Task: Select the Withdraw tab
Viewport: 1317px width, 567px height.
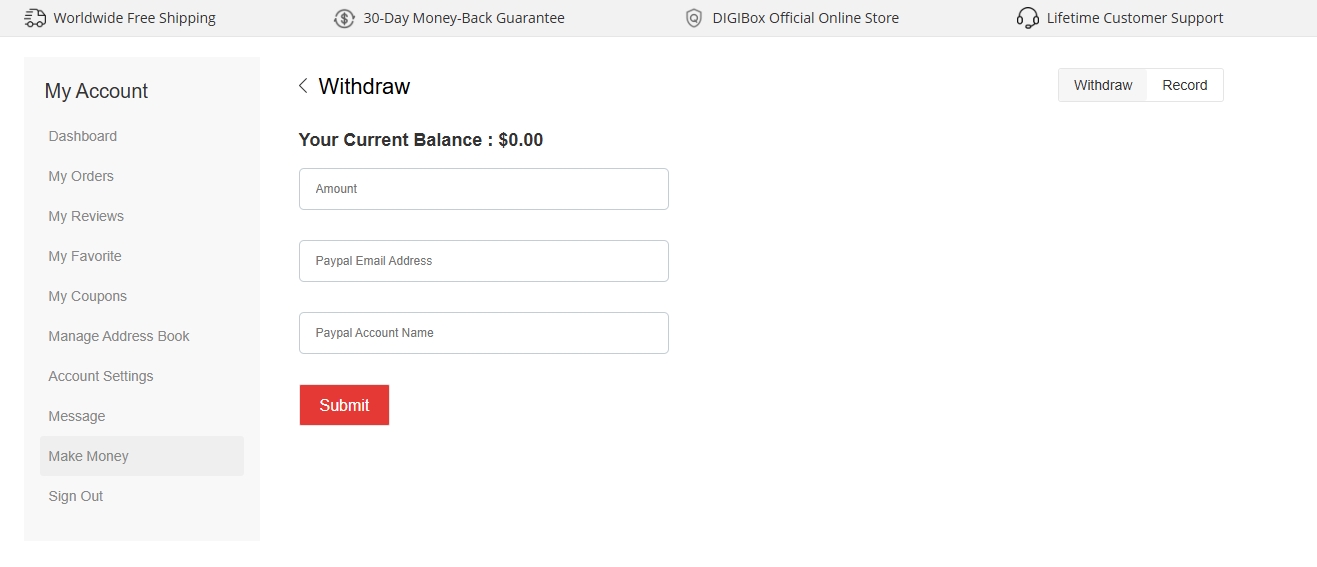Action: pyautogui.click(x=1103, y=85)
